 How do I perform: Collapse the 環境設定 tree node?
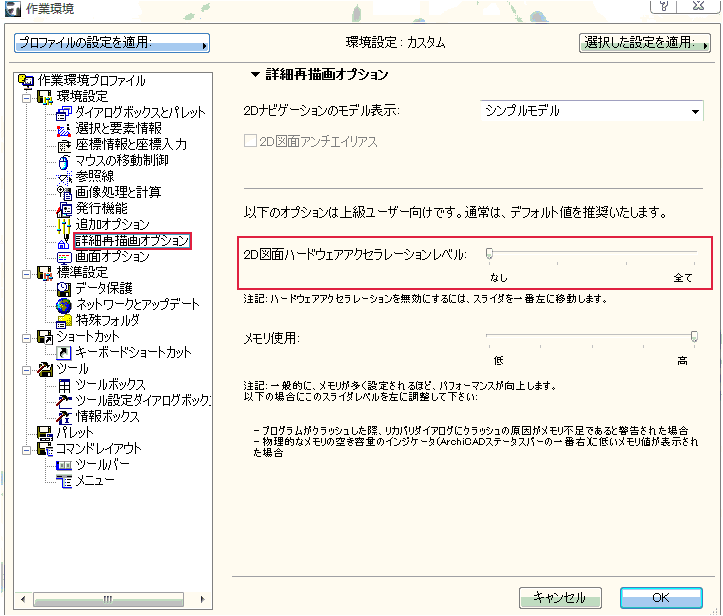[x=27, y=97]
